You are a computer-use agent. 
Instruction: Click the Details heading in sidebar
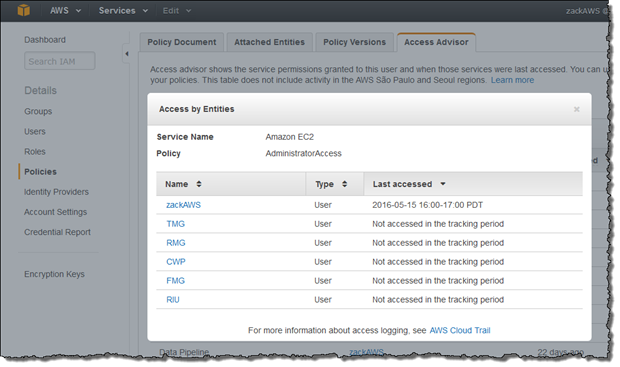[x=40, y=91]
